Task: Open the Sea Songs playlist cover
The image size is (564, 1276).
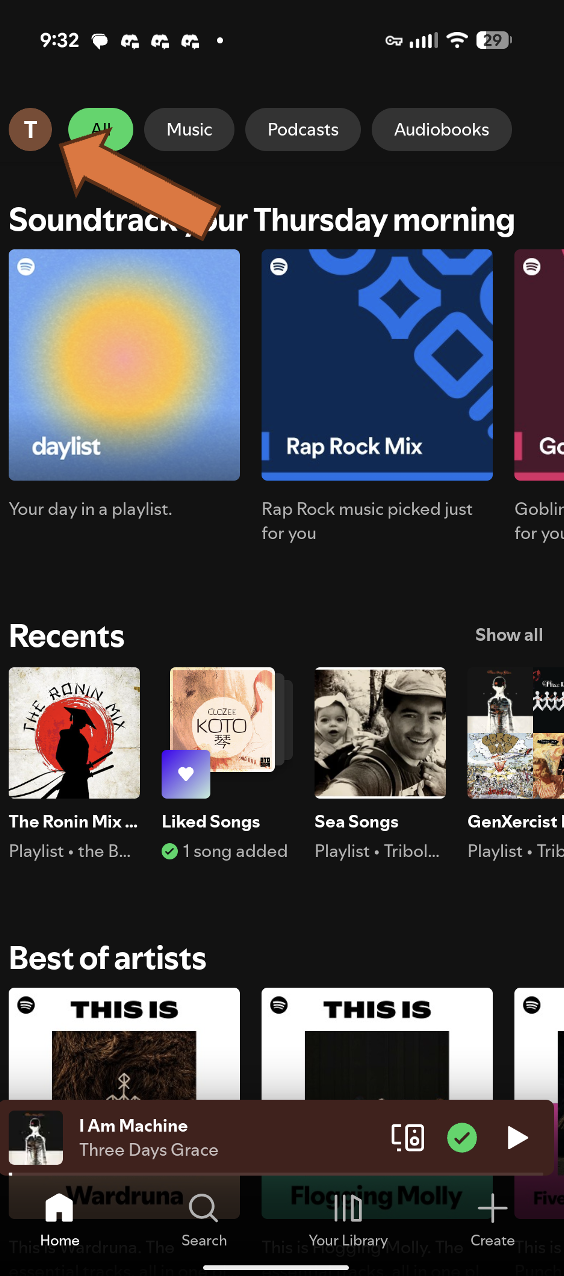Action: click(x=380, y=733)
